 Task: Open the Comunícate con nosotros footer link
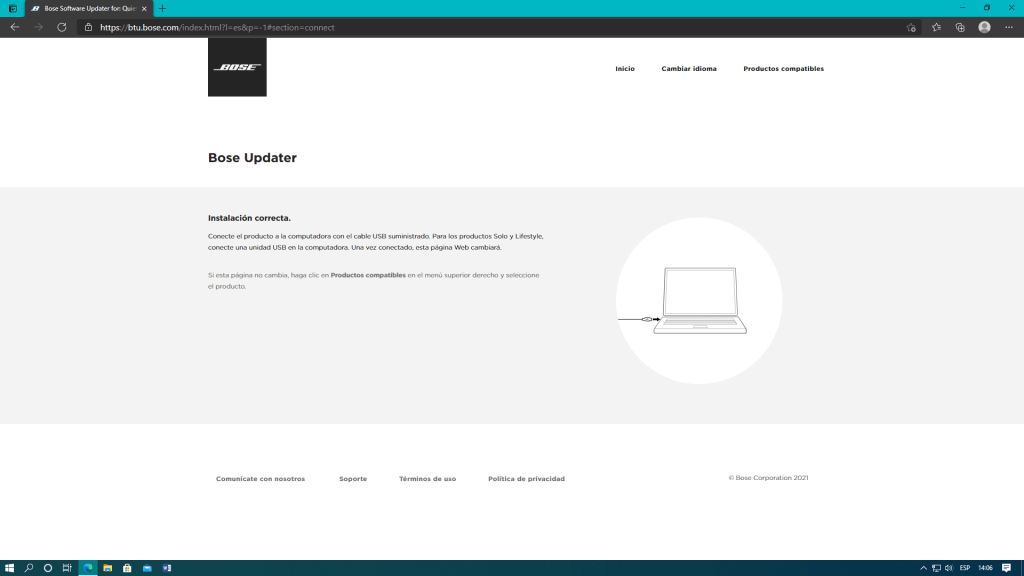[x=260, y=479]
